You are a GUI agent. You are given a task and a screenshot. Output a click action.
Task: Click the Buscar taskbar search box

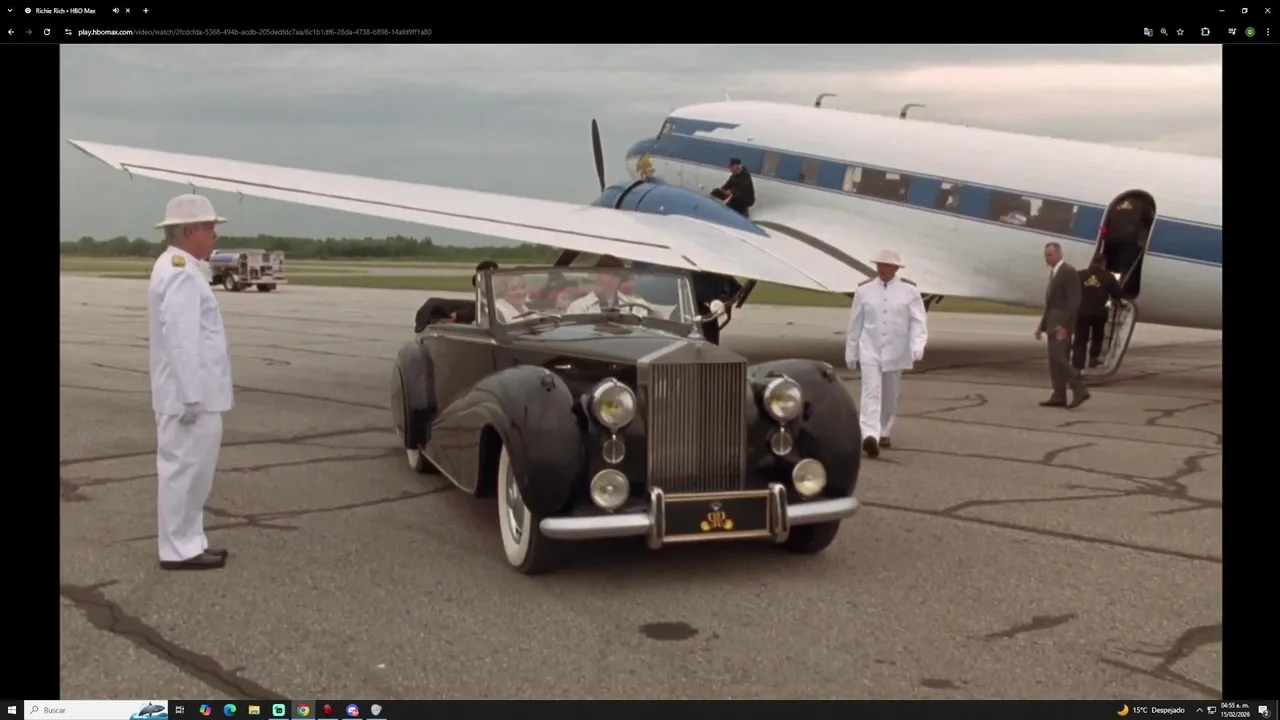[x=97, y=710]
